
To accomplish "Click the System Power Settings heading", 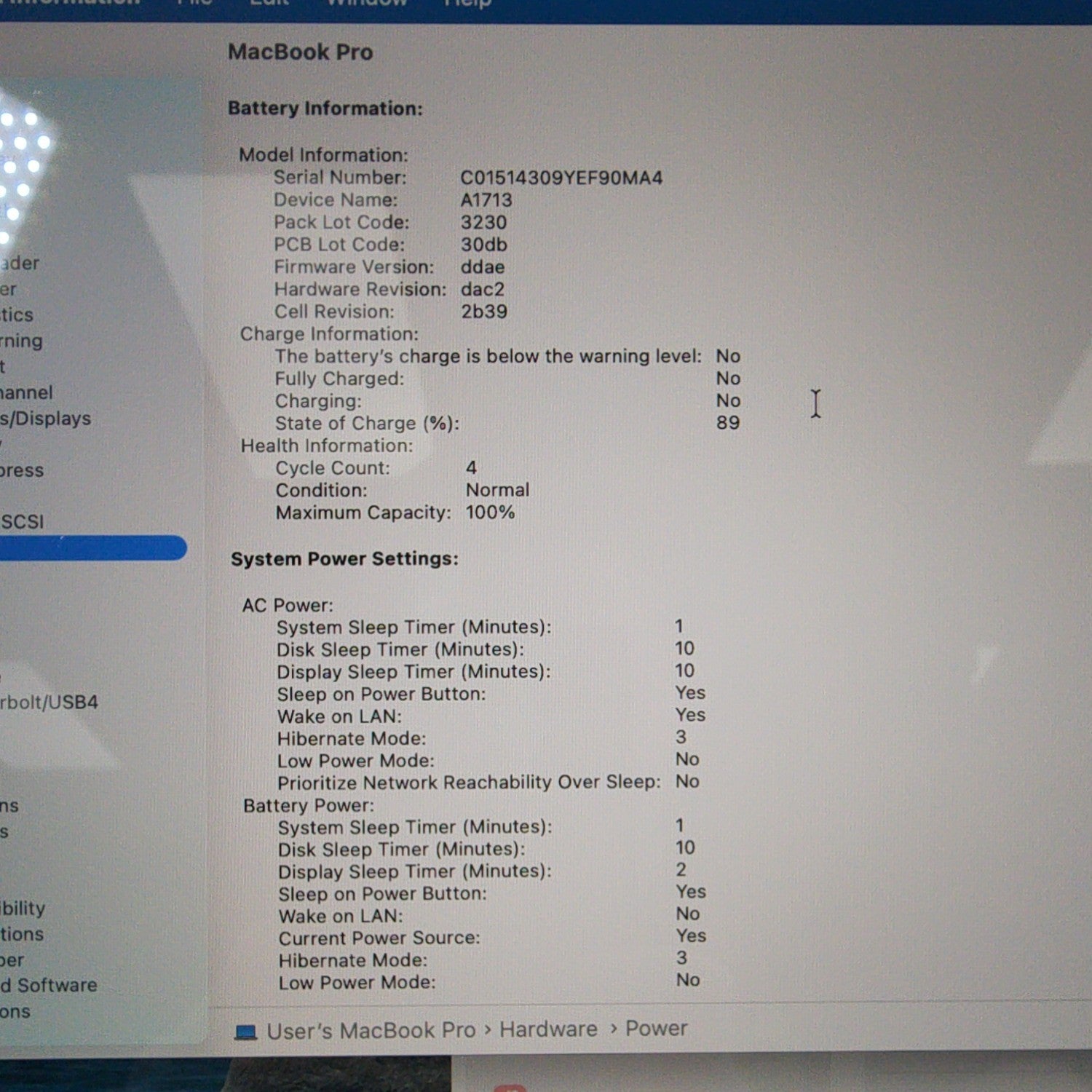I will click(344, 559).
